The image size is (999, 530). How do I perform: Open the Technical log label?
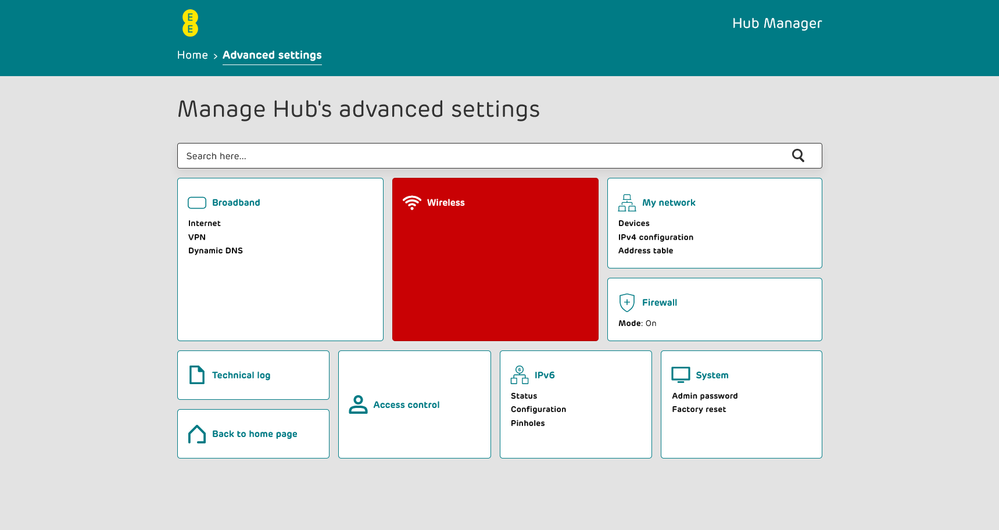click(x=241, y=375)
